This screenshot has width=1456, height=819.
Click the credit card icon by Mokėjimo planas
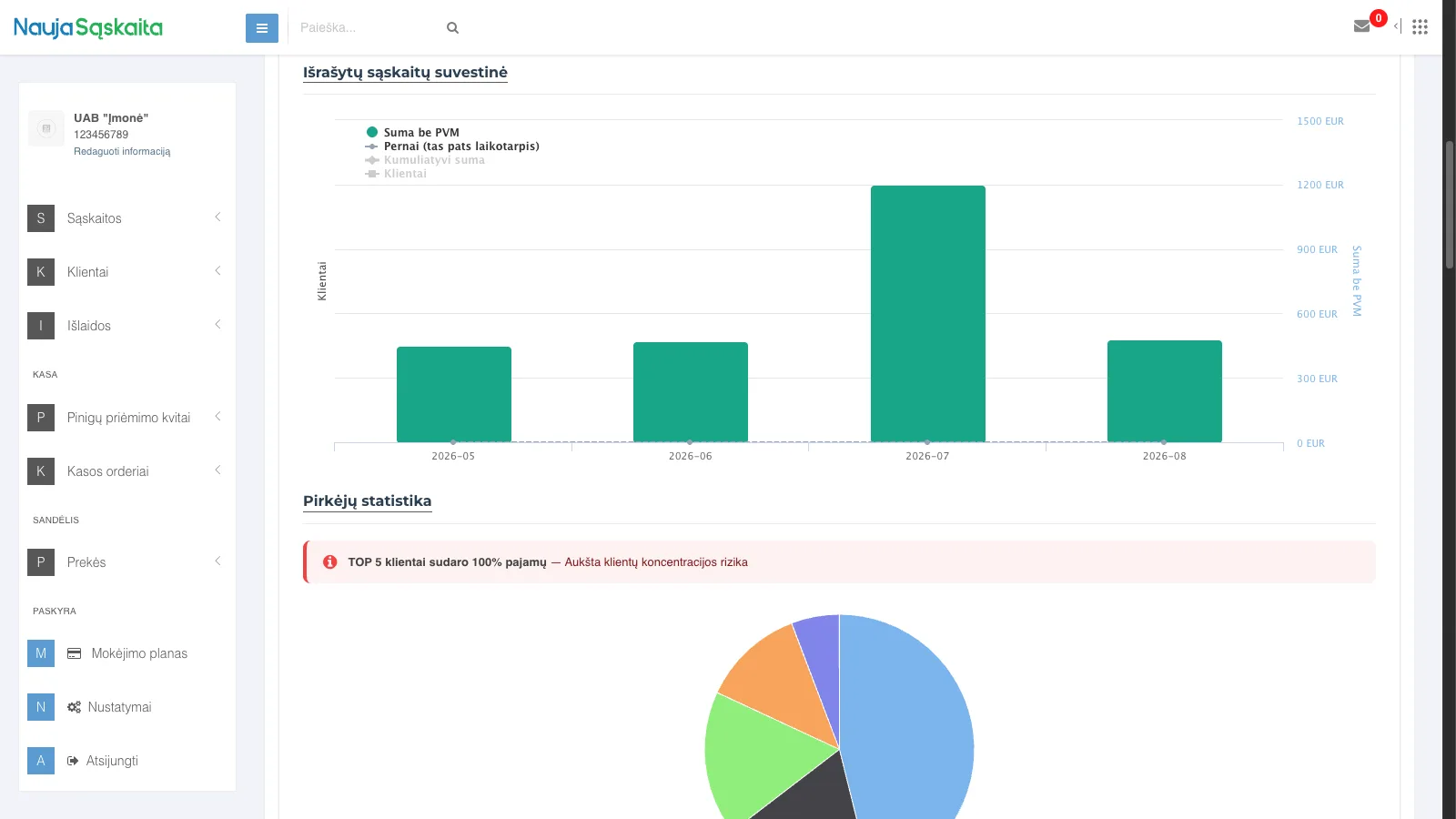pyautogui.click(x=75, y=653)
